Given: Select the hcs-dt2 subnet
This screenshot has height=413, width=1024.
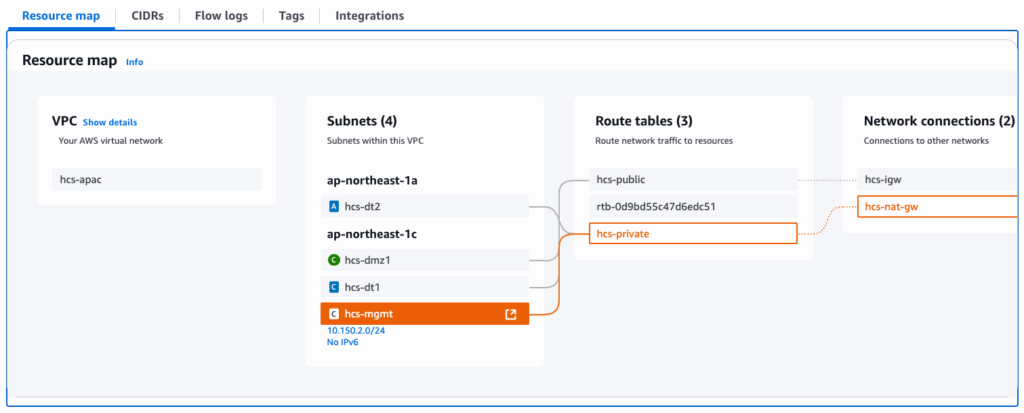Looking at the screenshot, I should (x=424, y=207).
